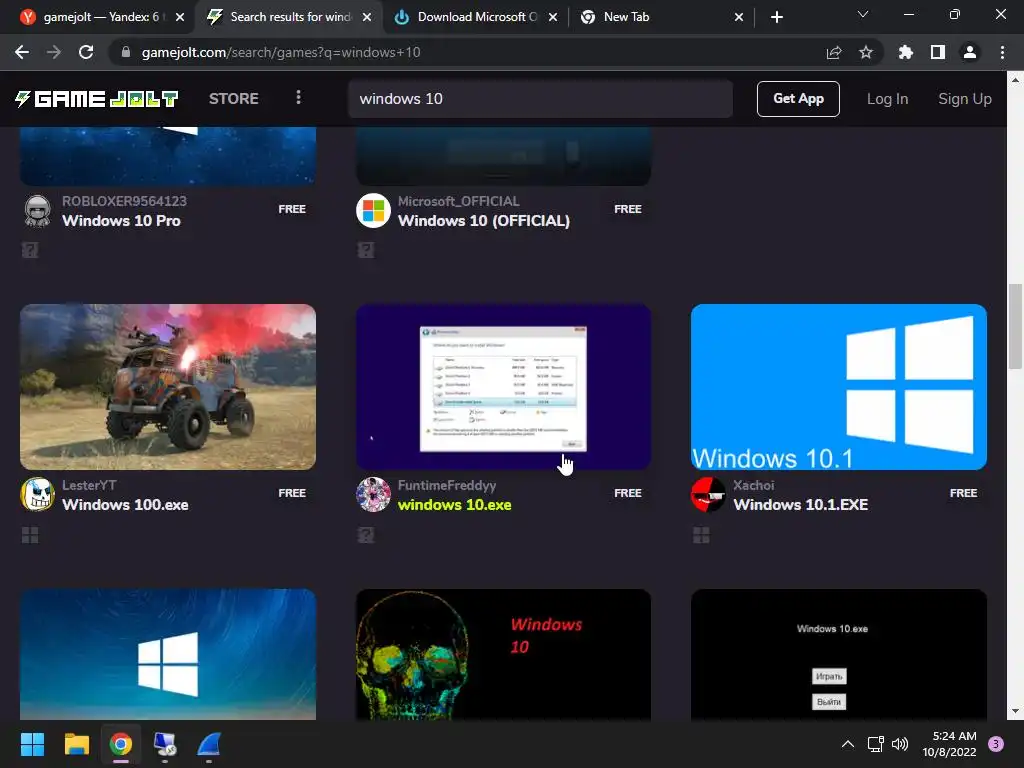Click the computer monitor taskbar app icon
Image resolution: width=1024 pixels, height=768 pixels.
pos(165,744)
